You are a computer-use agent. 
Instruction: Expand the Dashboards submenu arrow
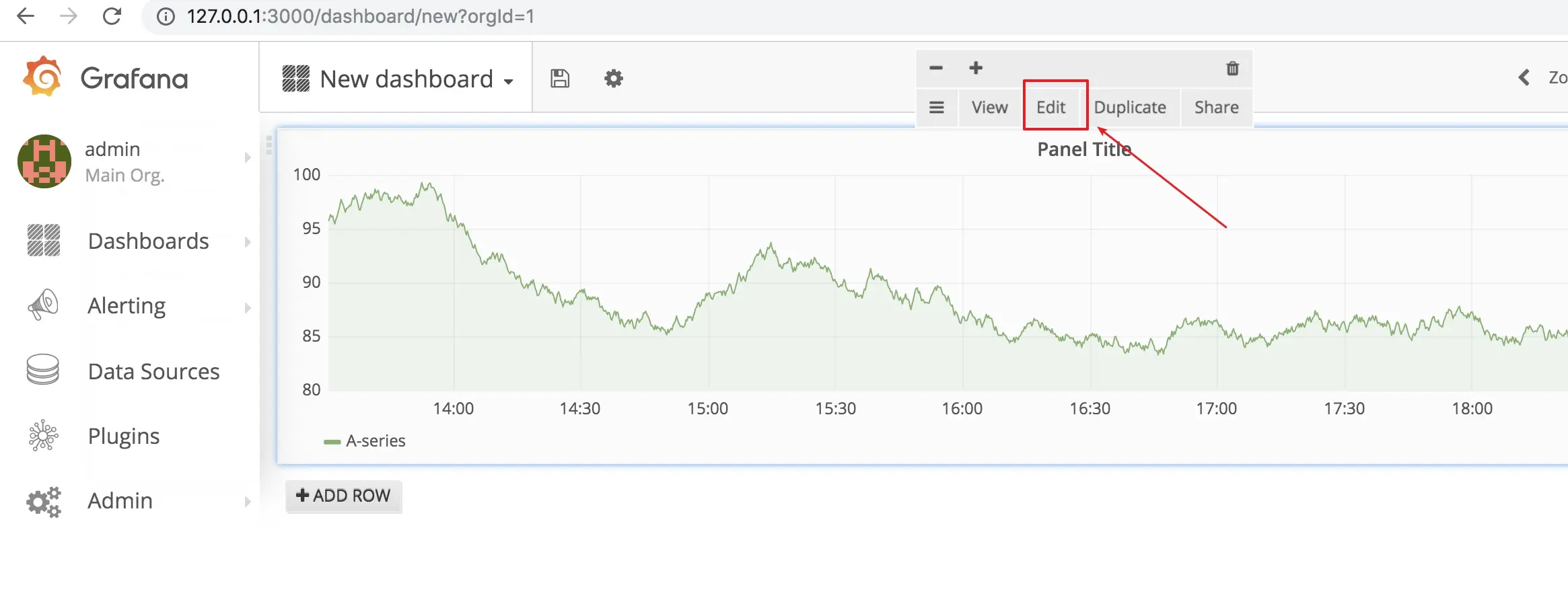[x=248, y=242]
